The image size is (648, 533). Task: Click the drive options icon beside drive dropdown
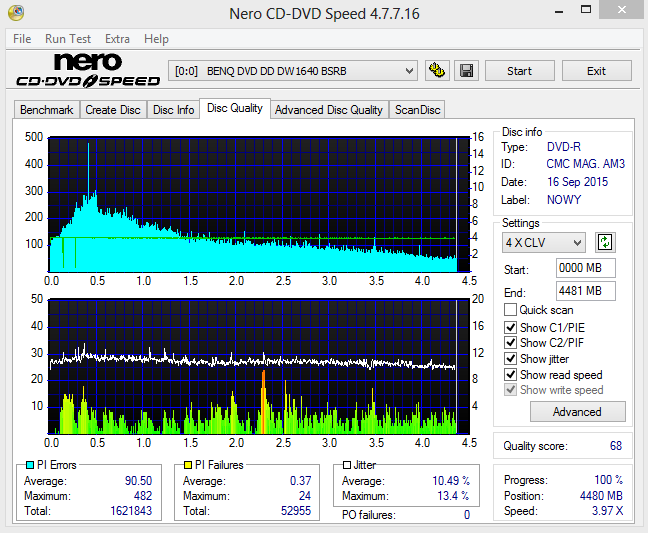437,71
